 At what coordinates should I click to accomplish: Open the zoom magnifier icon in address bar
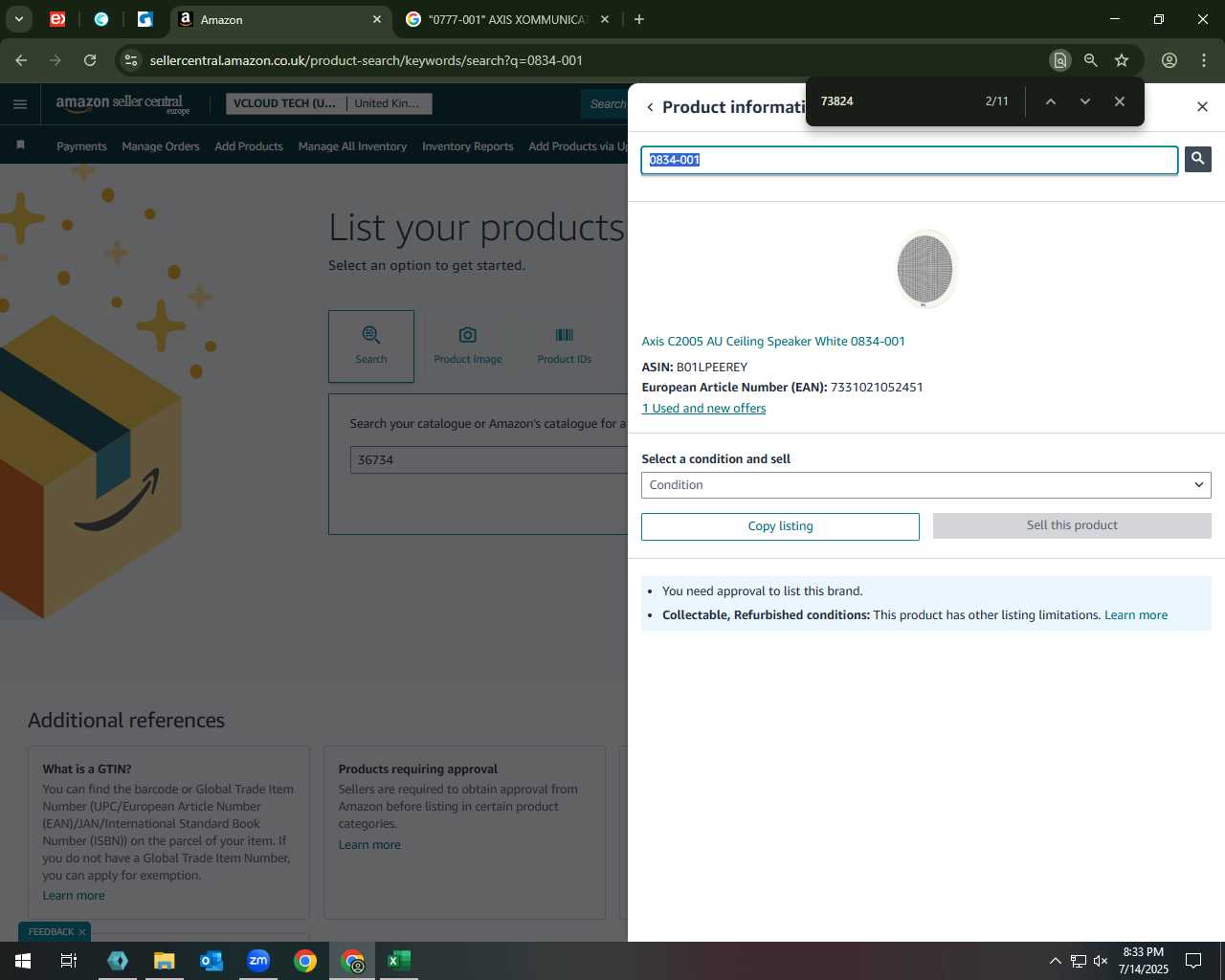1090,60
